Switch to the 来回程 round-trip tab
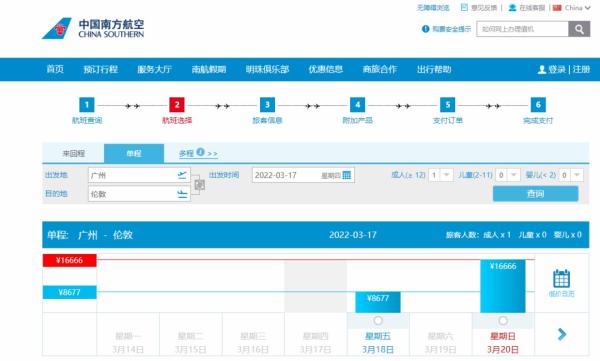Image resolution: width=600 pixels, height=361 pixels. (x=73, y=154)
